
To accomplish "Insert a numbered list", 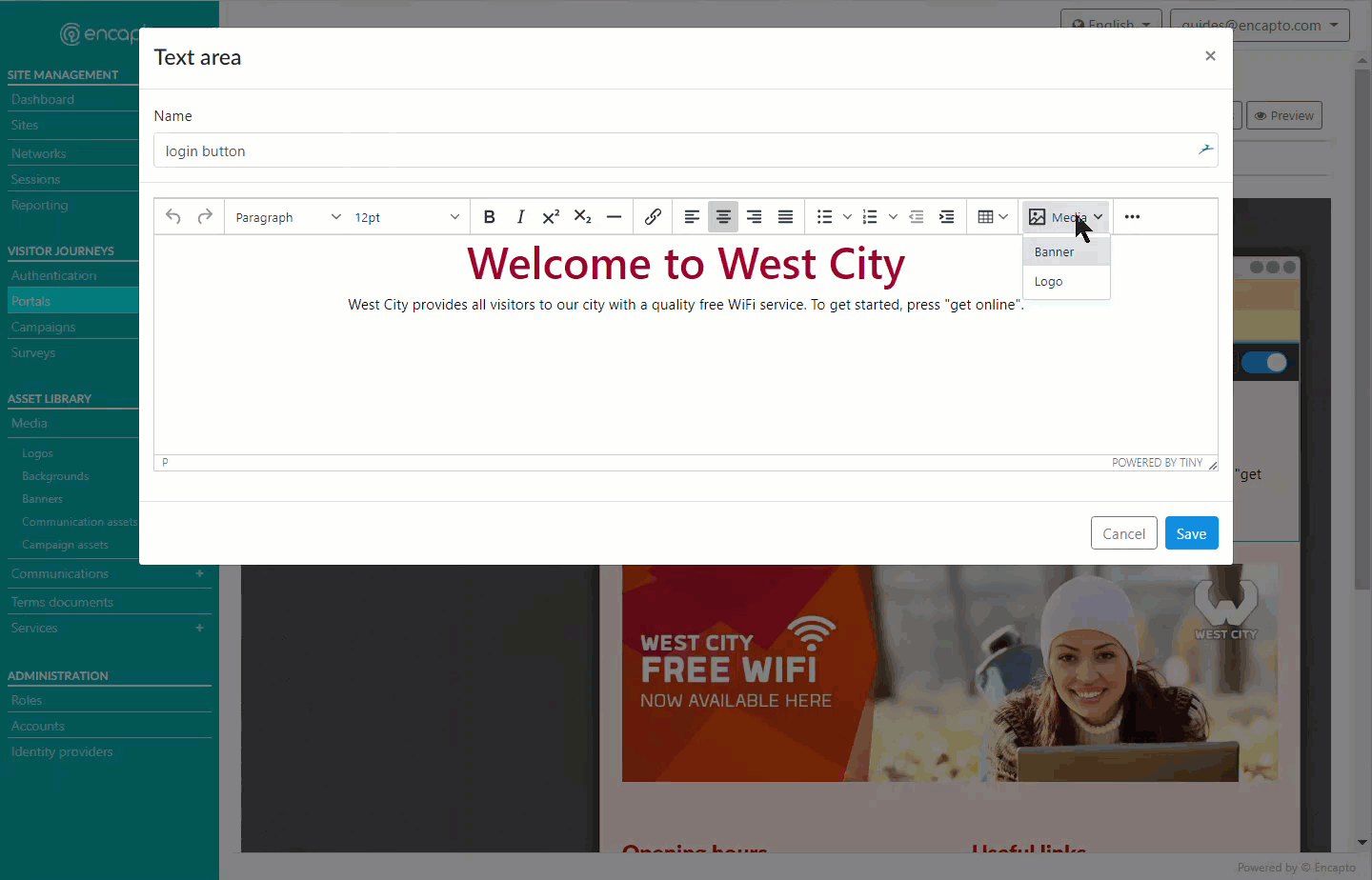I will tap(870, 217).
